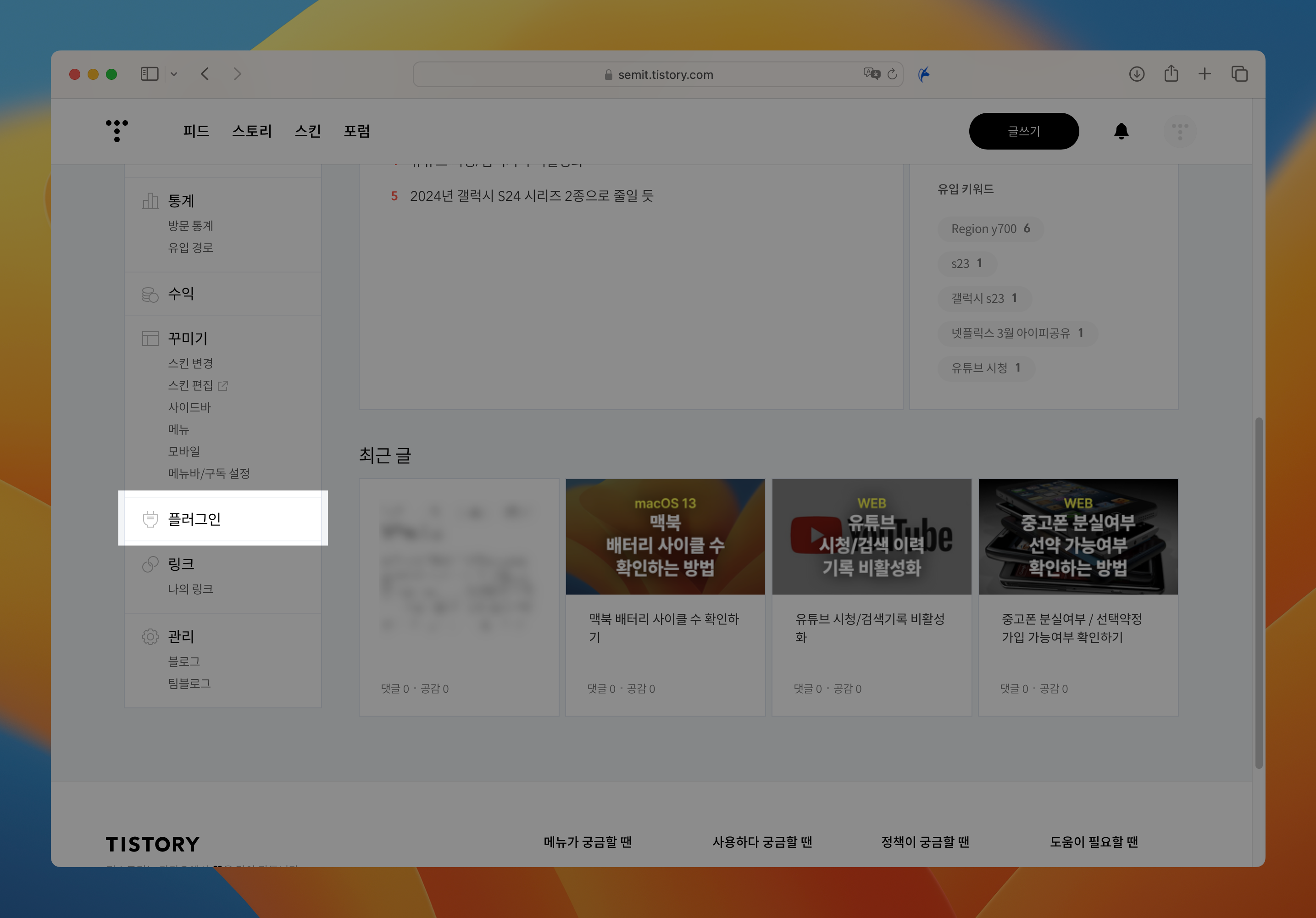Click the translate page icon

point(871,74)
